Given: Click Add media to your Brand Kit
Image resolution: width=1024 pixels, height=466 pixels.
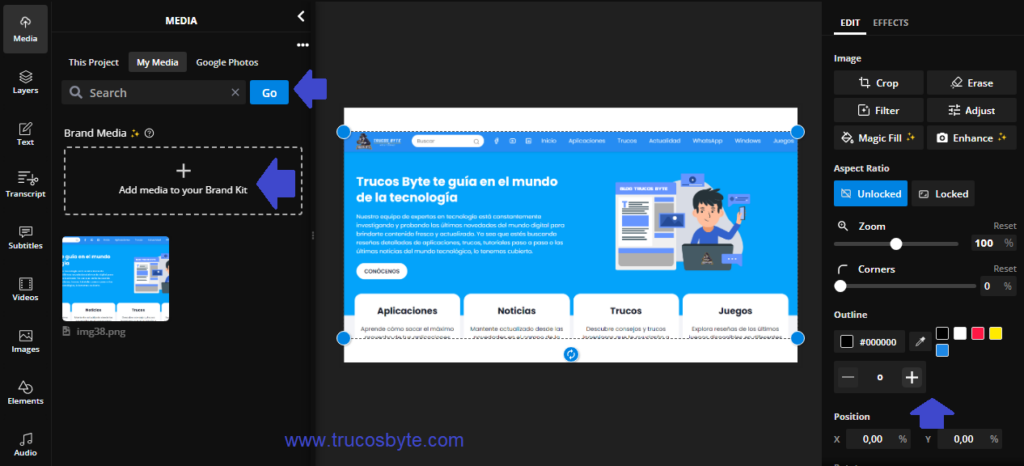Looking at the screenshot, I should coord(183,181).
